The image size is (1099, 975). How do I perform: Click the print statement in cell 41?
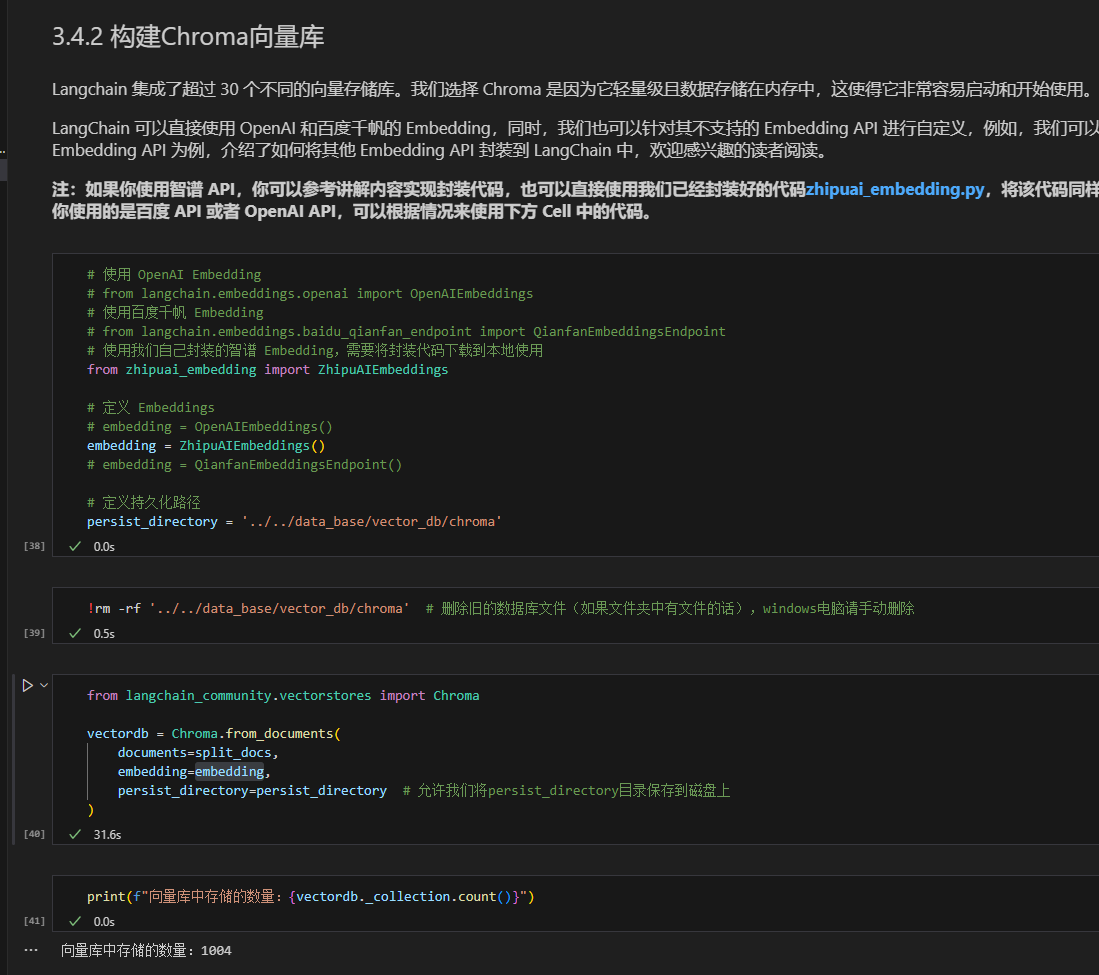pyautogui.click(x=310, y=896)
